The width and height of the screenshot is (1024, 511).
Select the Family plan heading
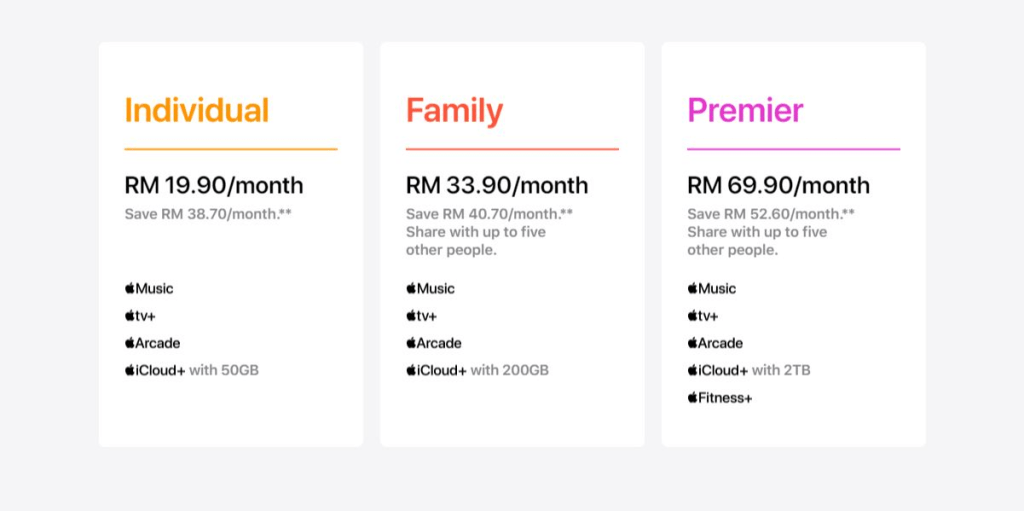coord(455,111)
